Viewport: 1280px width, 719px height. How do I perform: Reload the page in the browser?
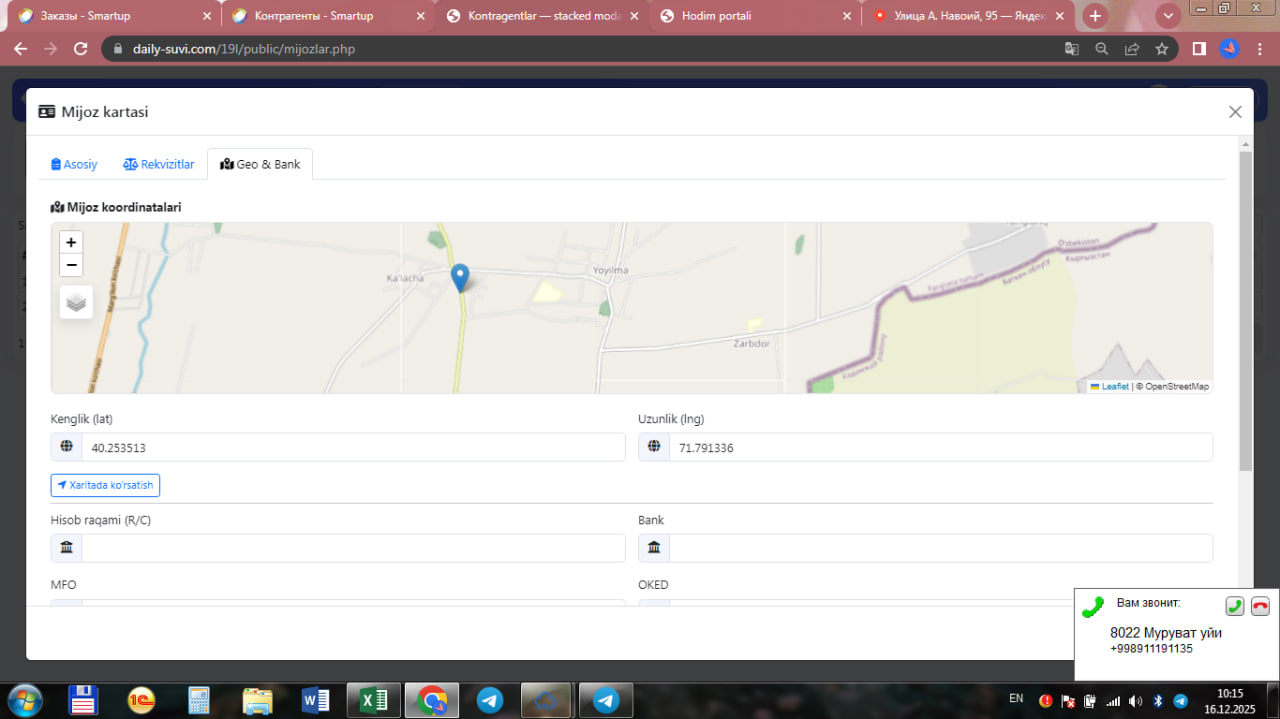point(81,49)
